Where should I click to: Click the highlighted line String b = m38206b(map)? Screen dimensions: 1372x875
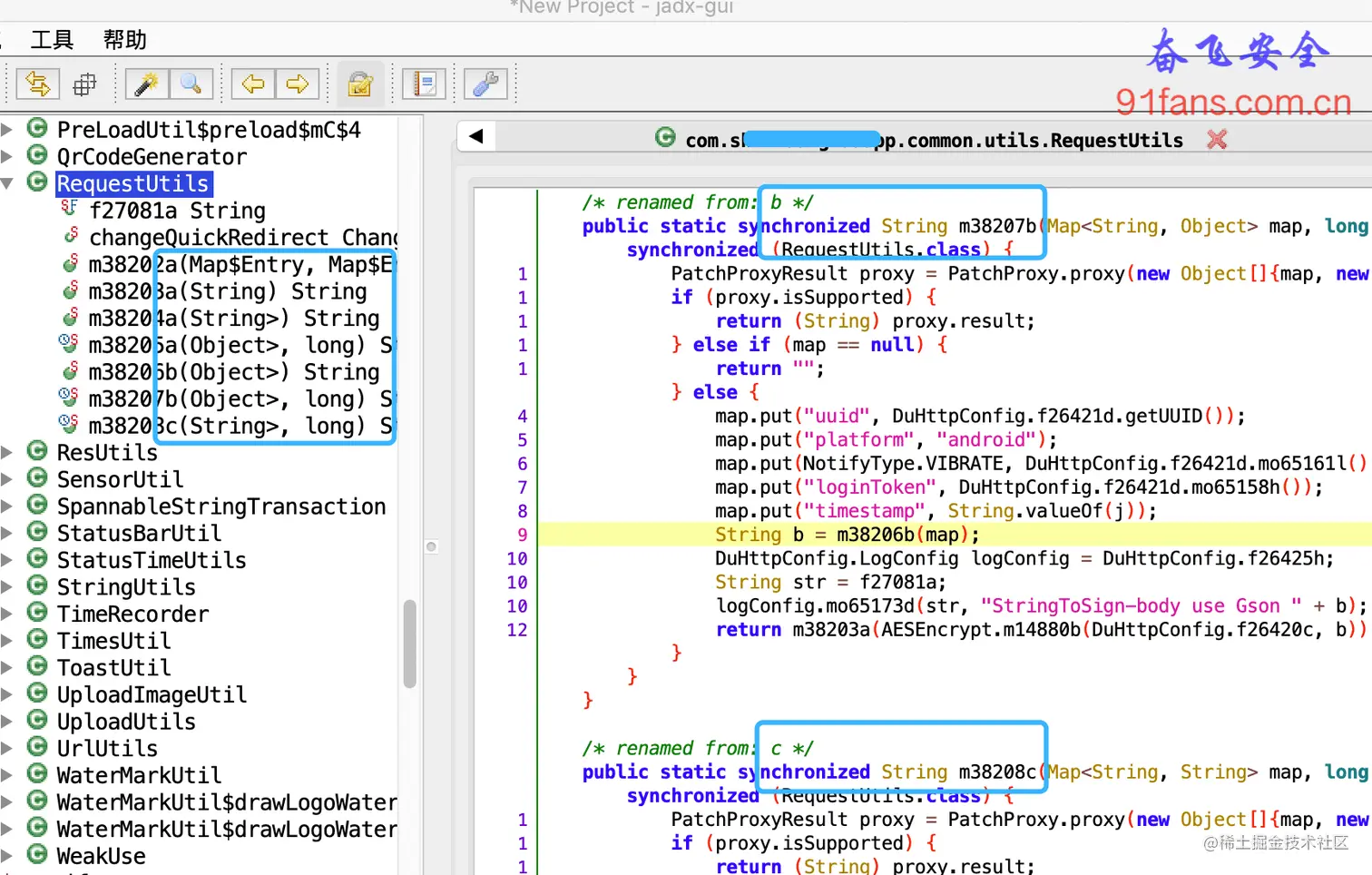[x=847, y=535]
